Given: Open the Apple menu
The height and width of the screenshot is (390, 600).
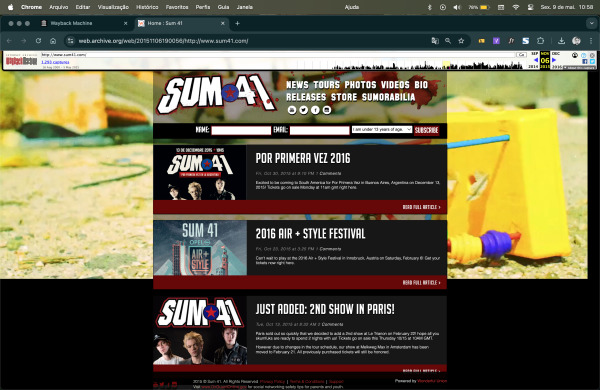Looking at the screenshot, I should (x=10, y=7).
